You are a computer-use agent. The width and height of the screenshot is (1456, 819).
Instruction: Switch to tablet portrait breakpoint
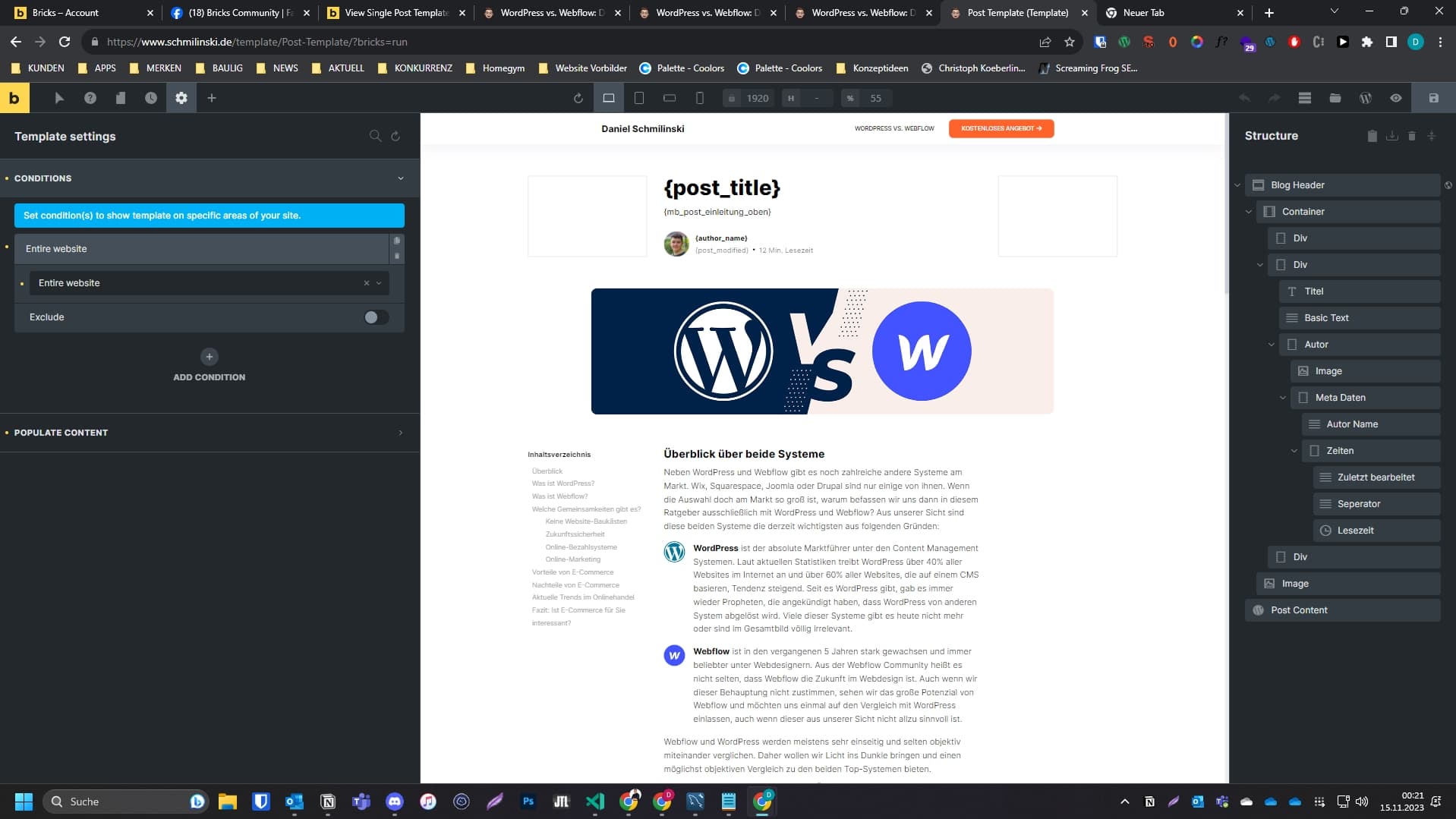coord(639,98)
